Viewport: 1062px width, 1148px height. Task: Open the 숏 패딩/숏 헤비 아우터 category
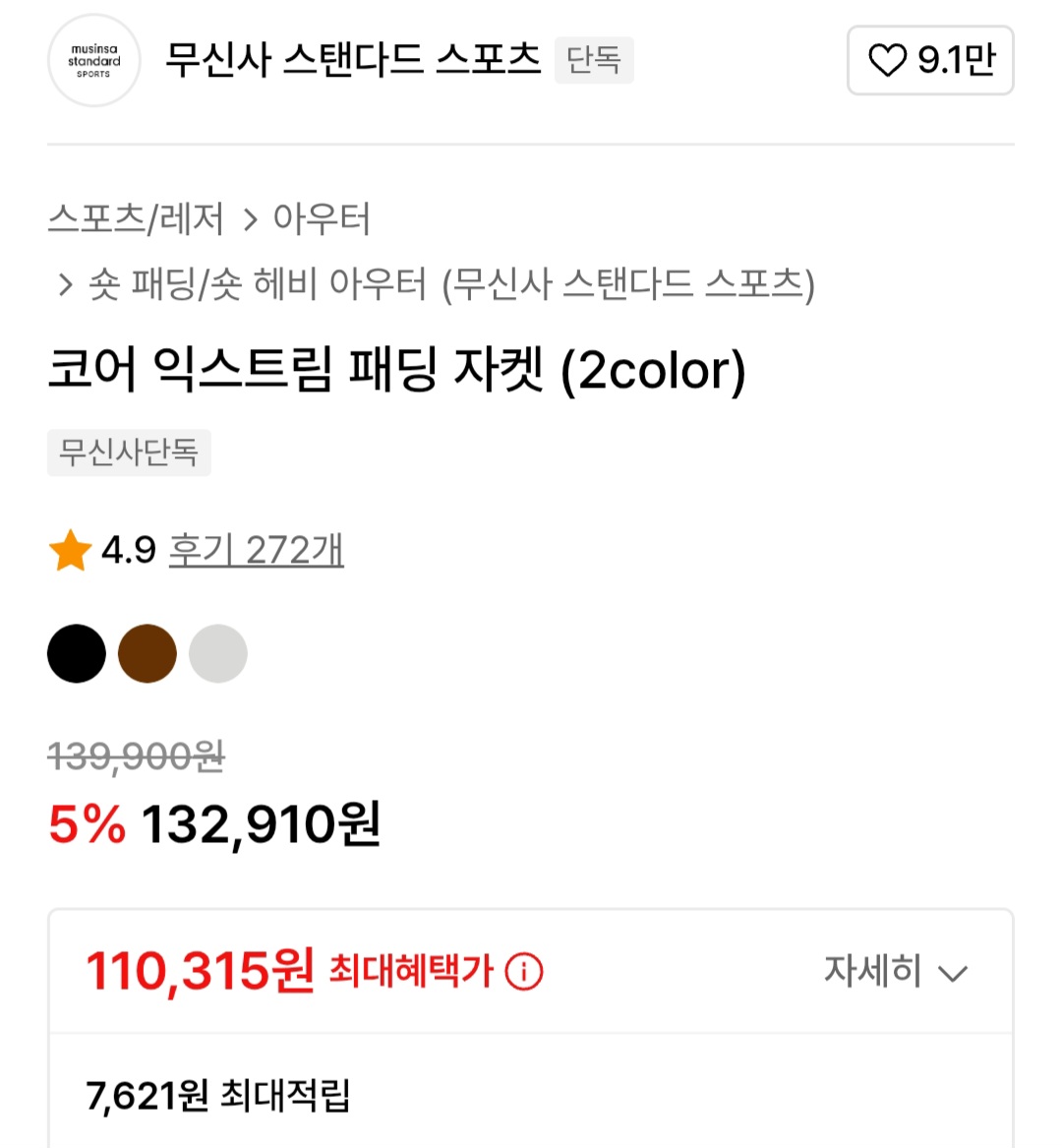[x=452, y=285]
